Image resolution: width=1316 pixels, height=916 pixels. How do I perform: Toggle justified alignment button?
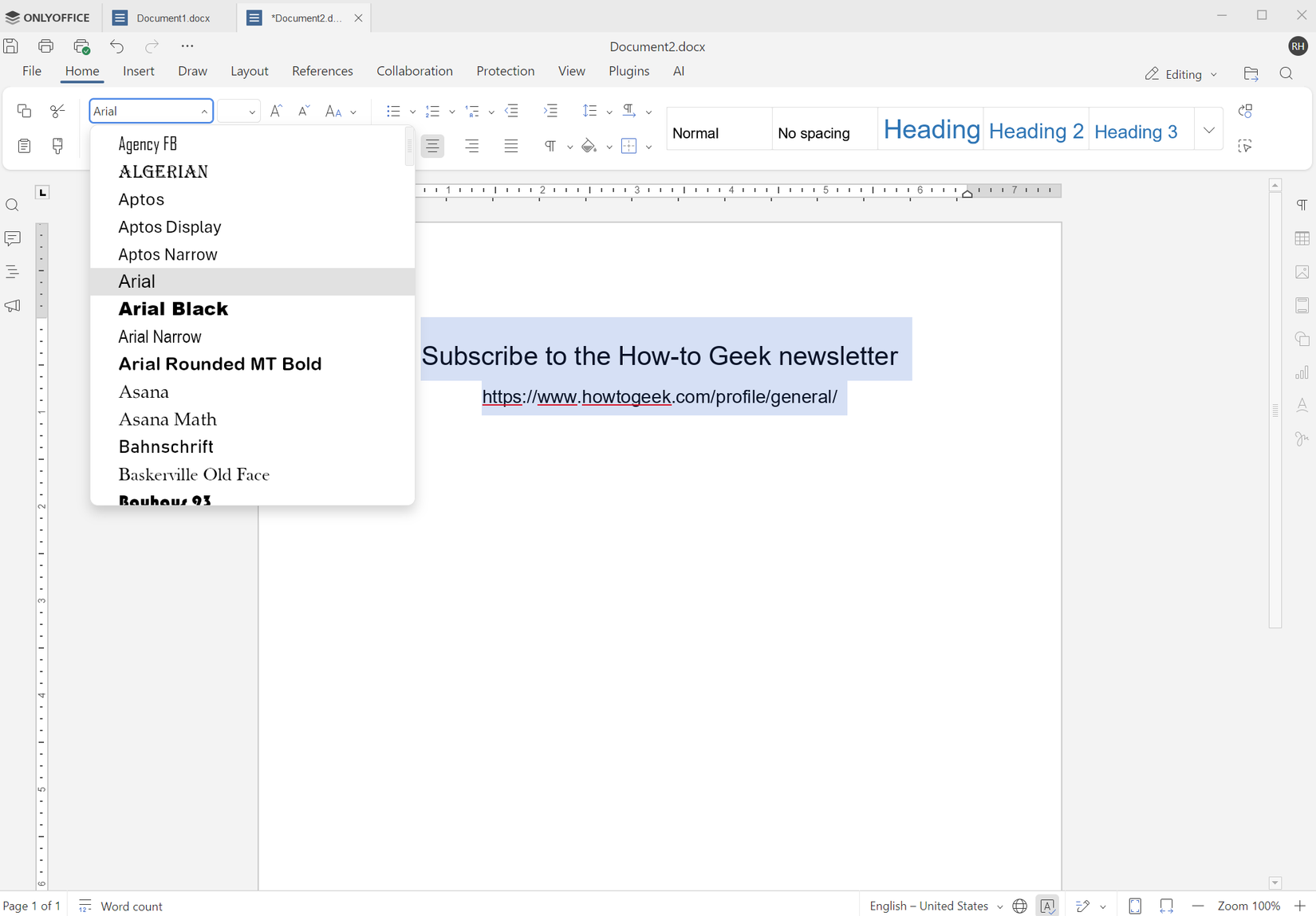click(510, 146)
